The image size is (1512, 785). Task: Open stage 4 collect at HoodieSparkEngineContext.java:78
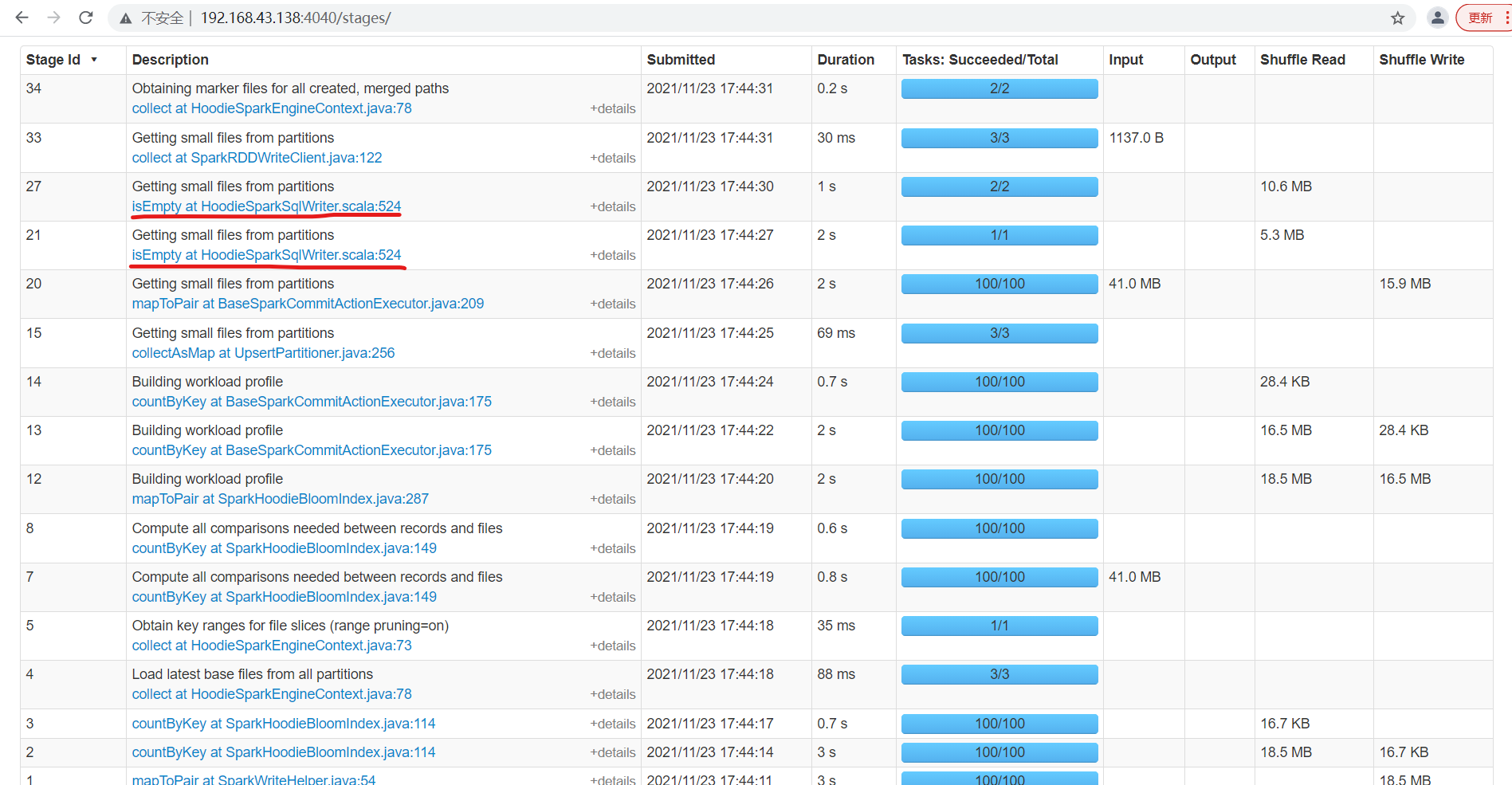(272, 694)
